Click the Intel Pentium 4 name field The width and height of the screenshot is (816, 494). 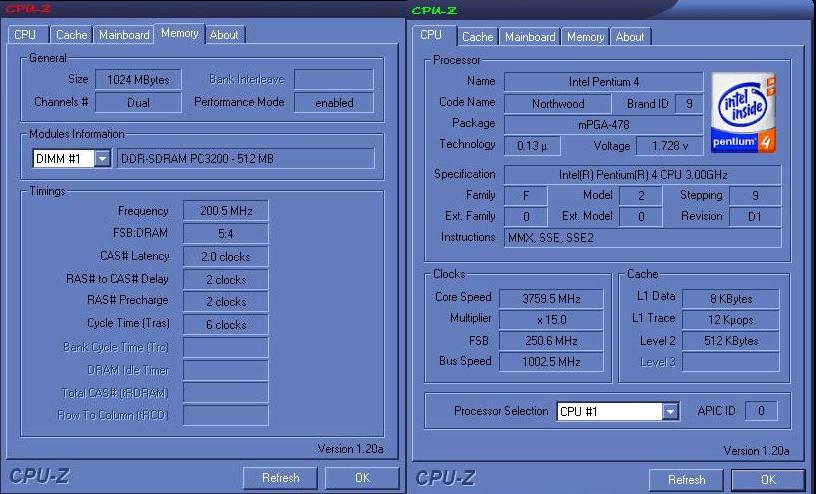[x=604, y=82]
